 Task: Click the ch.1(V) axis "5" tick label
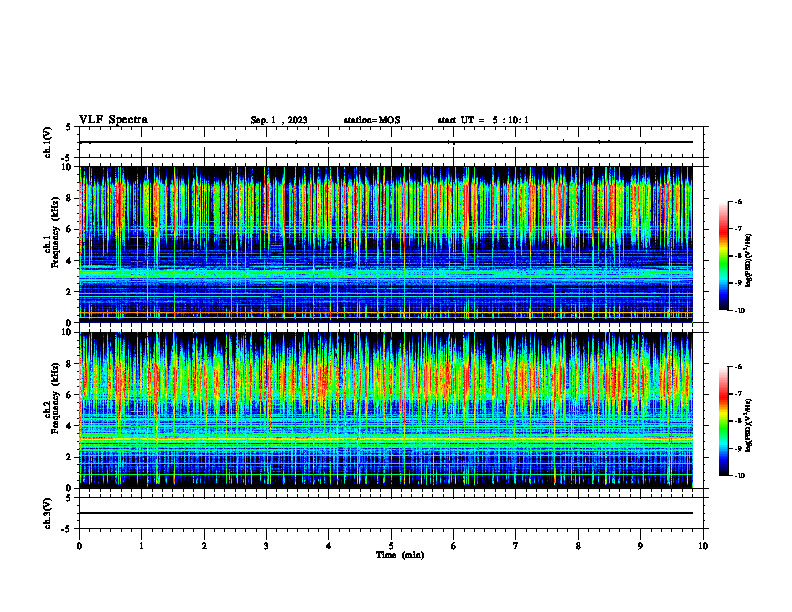pyautogui.click(x=69, y=128)
